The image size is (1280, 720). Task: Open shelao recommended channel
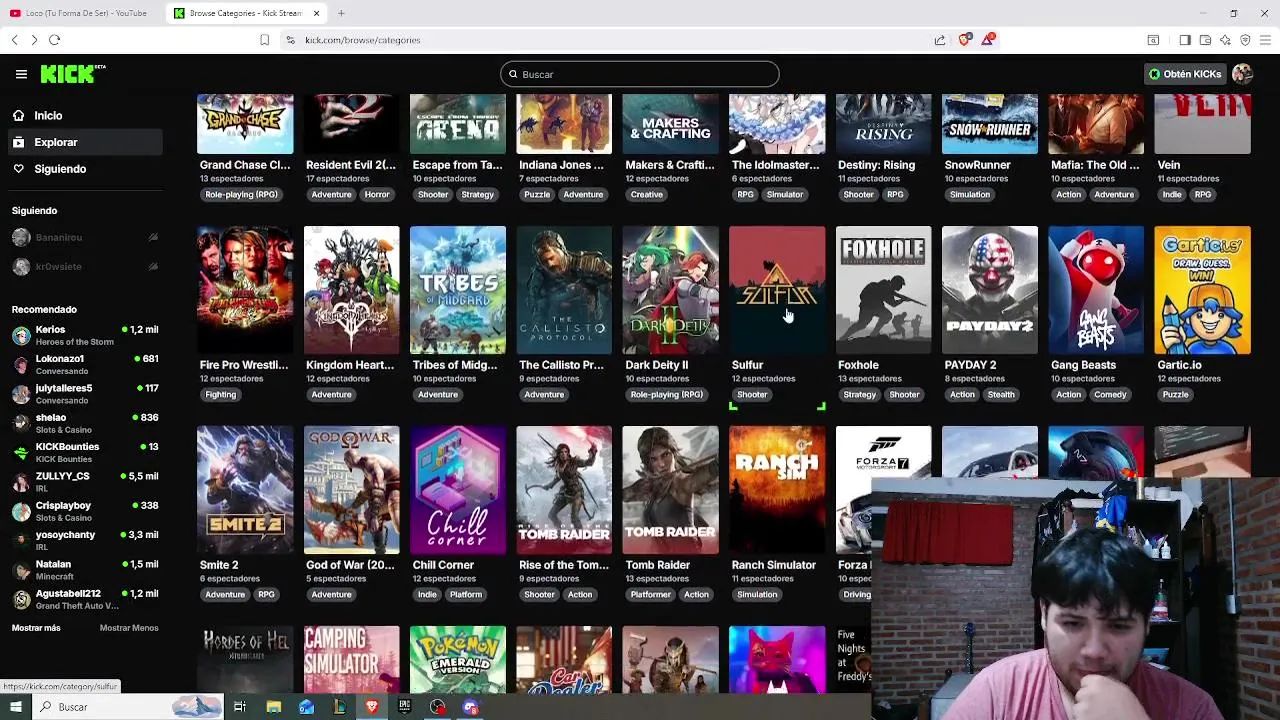click(x=85, y=424)
